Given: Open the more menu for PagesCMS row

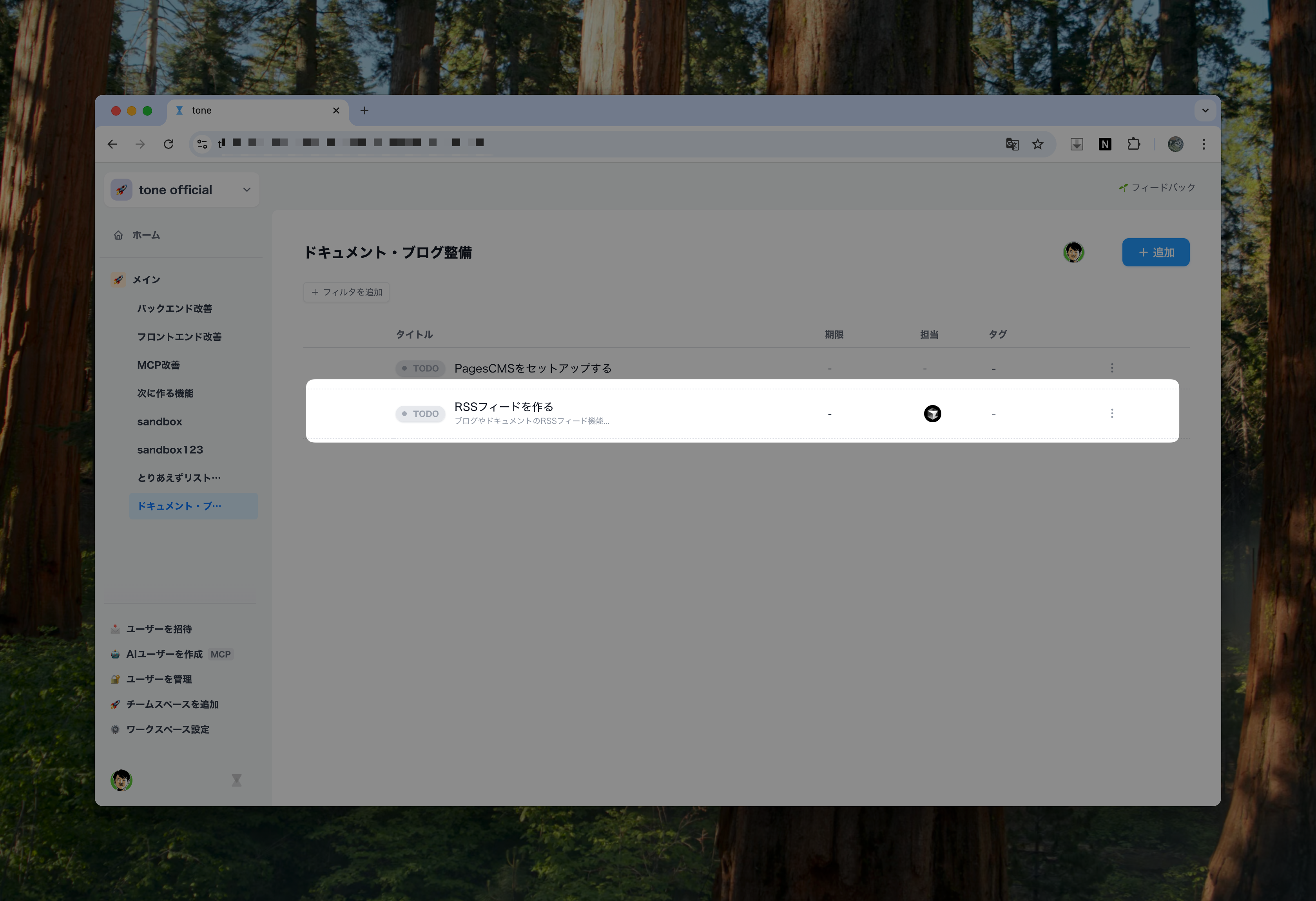Looking at the screenshot, I should point(1112,368).
